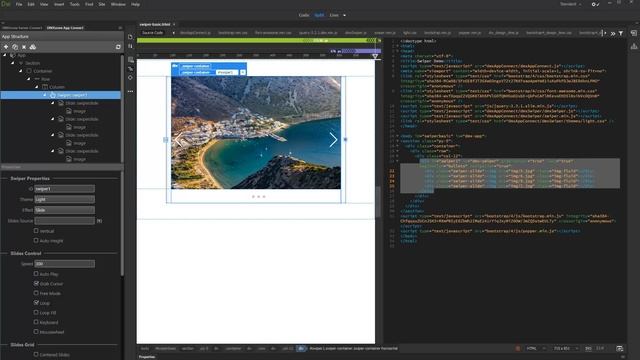The image size is (640, 360).
Task: Close the swiper1 element display label with the X
Action: [243, 72]
